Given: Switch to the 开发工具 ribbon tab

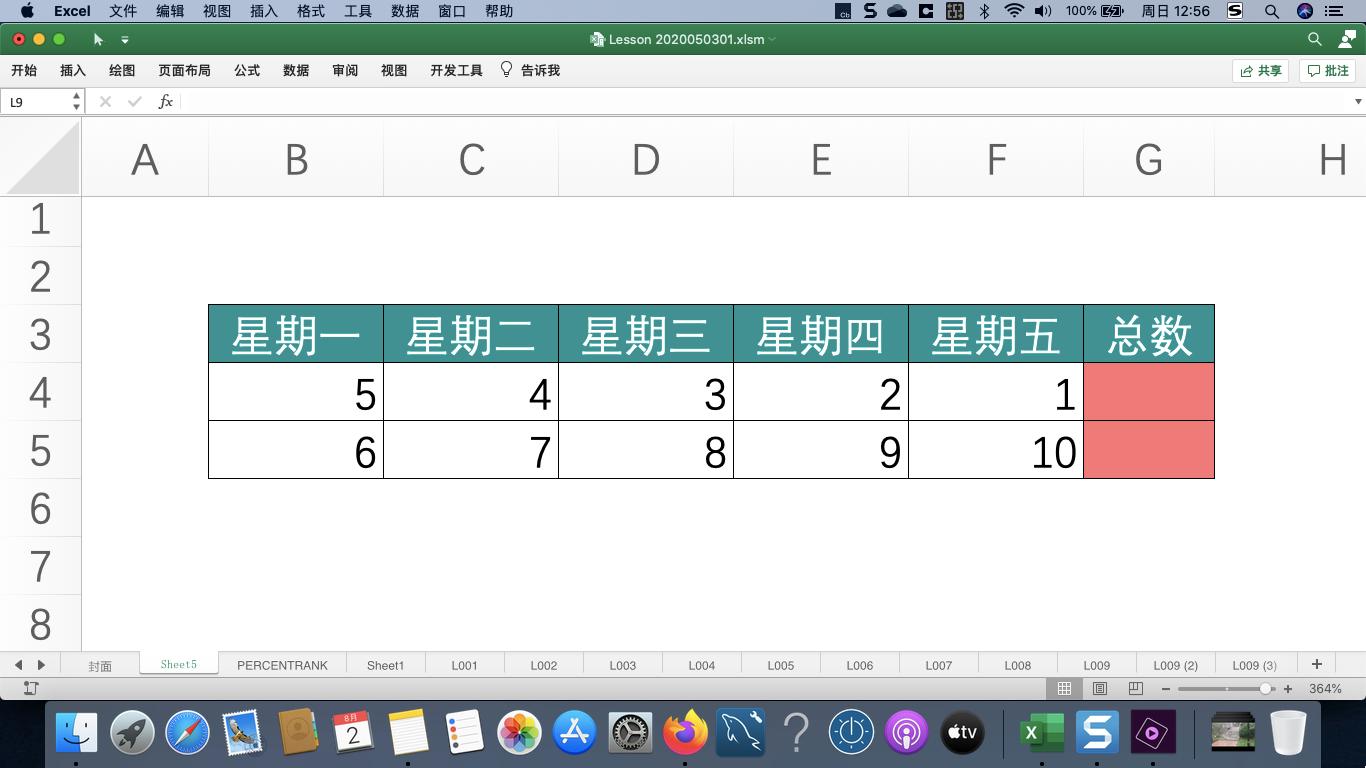Looking at the screenshot, I should coord(455,70).
